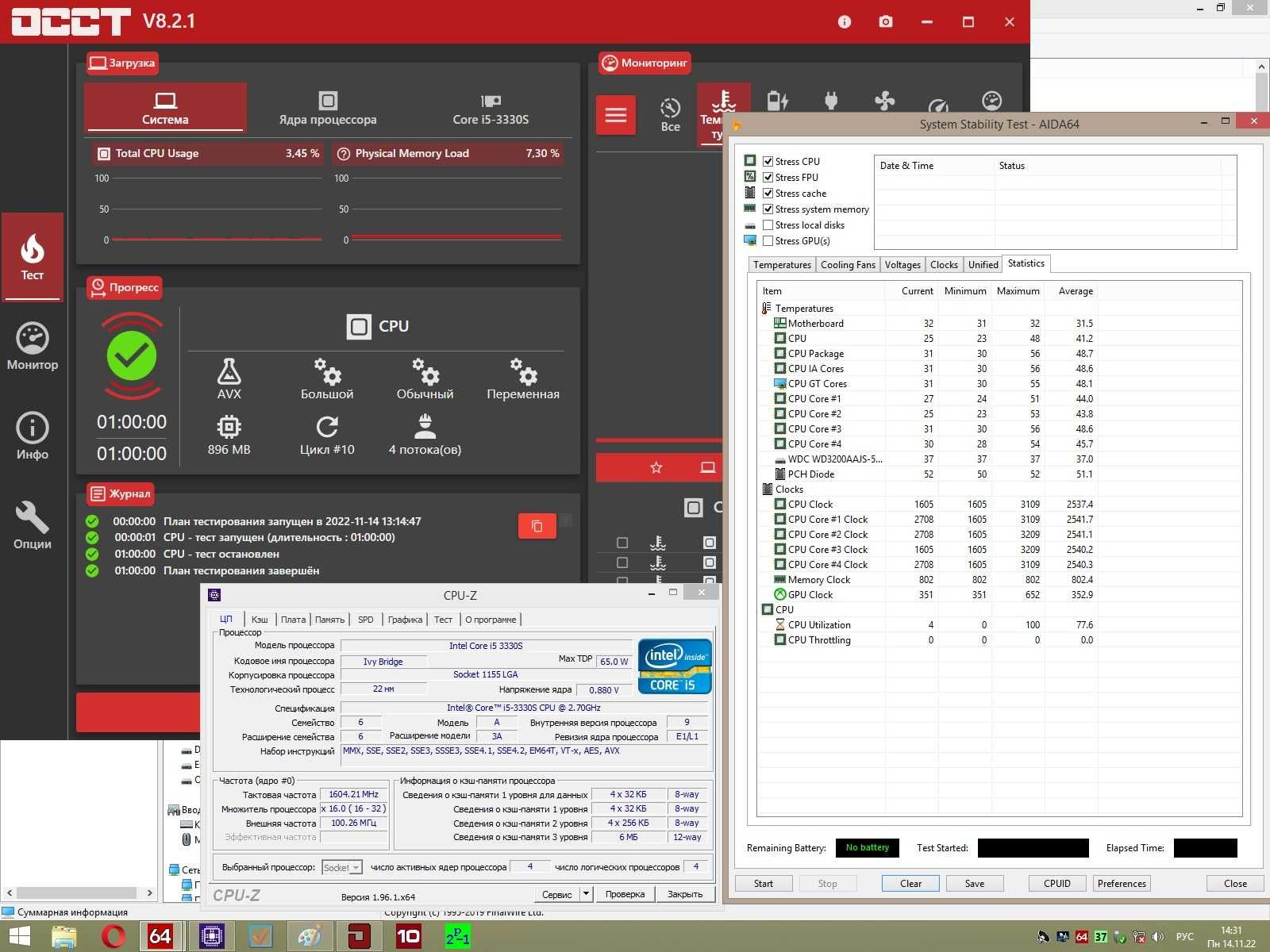The width and height of the screenshot is (1270, 952).
Task: Click the horizontal scrollbar right arrow
Action: click(149, 892)
